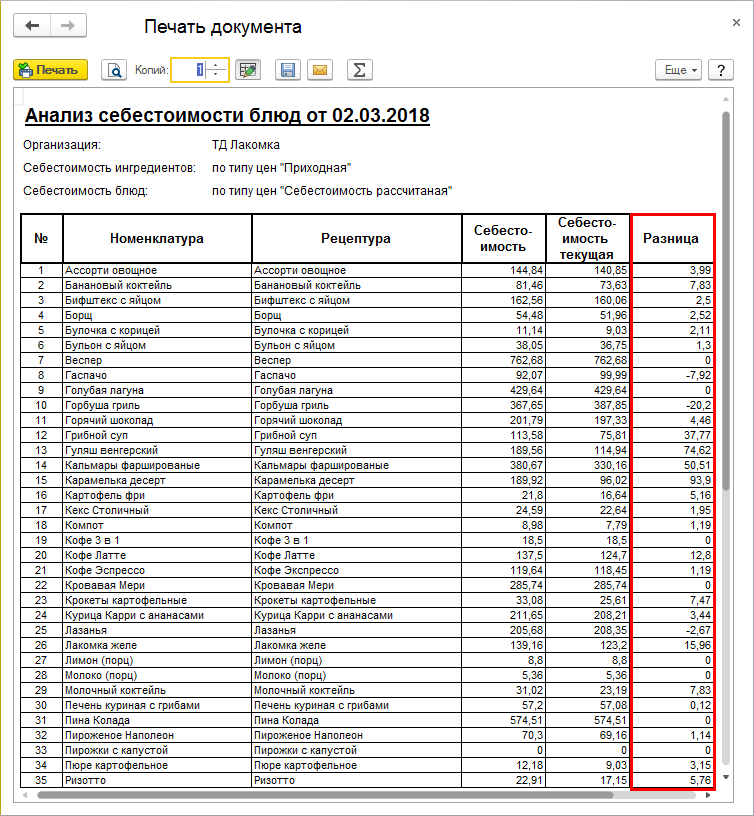The height and width of the screenshot is (816, 754).
Task: Click the forward arrow navigation button
Action: point(67,26)
